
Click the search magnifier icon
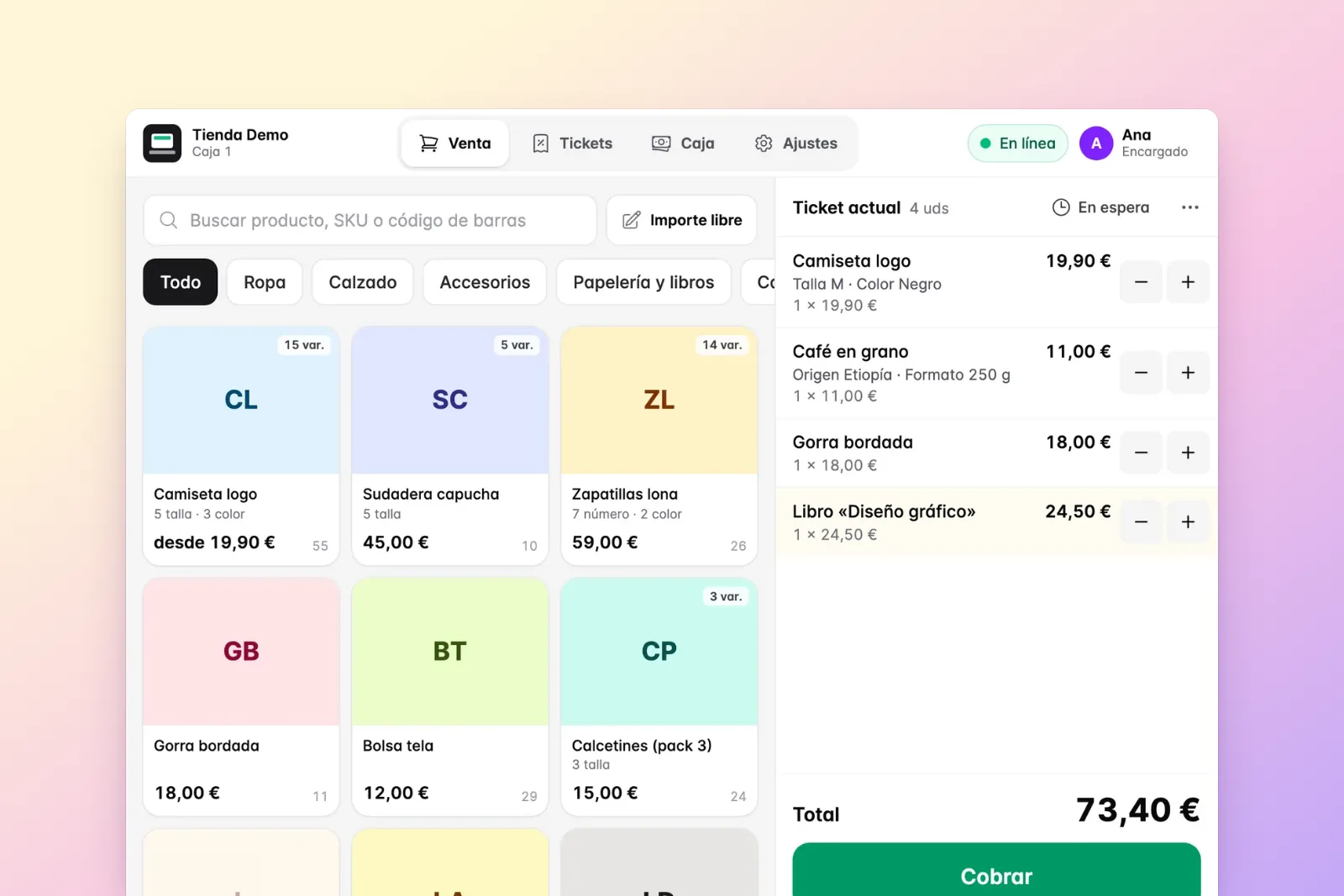pyautogui.click(x=169, y=220)
